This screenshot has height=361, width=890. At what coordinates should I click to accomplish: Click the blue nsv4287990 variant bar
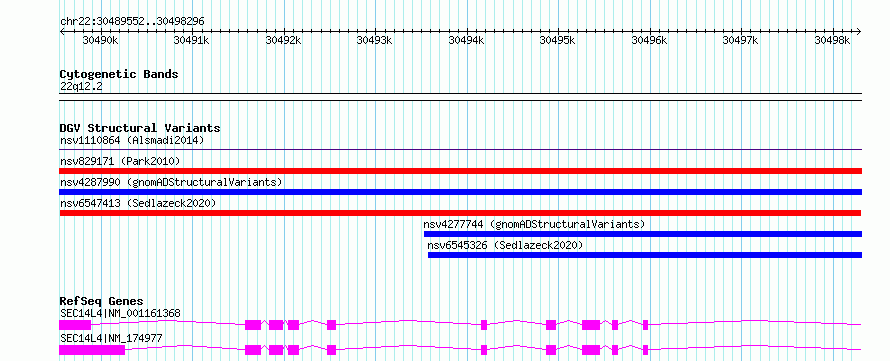pos(460,192)
